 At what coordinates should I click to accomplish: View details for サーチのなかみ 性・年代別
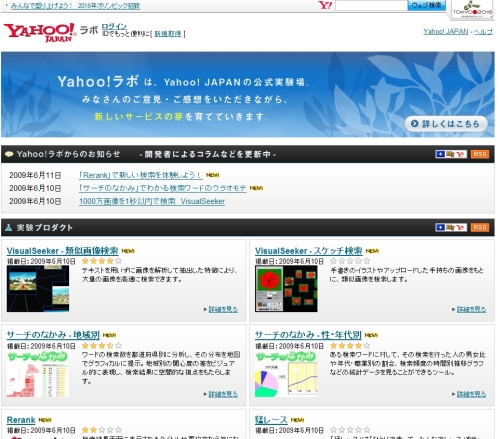click(471, 394)
